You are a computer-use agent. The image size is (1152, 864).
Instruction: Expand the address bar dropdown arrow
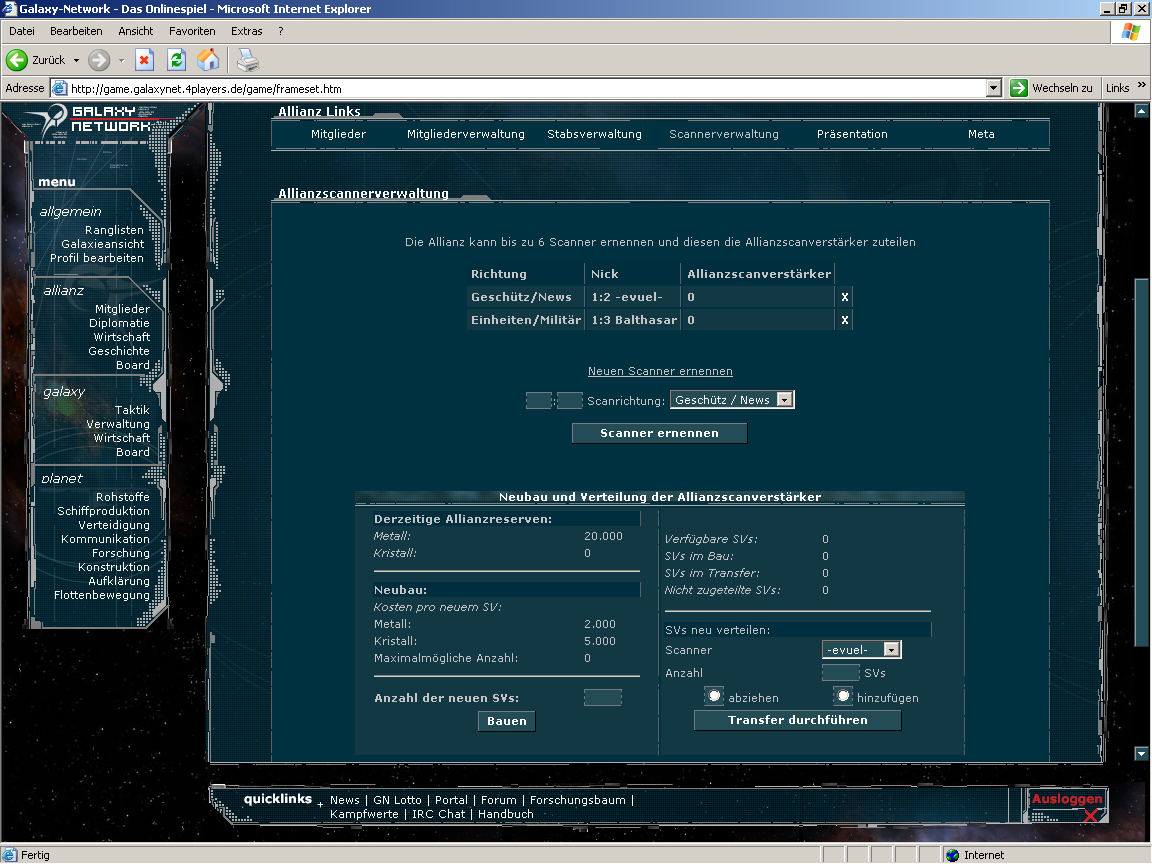pos(993,88)
